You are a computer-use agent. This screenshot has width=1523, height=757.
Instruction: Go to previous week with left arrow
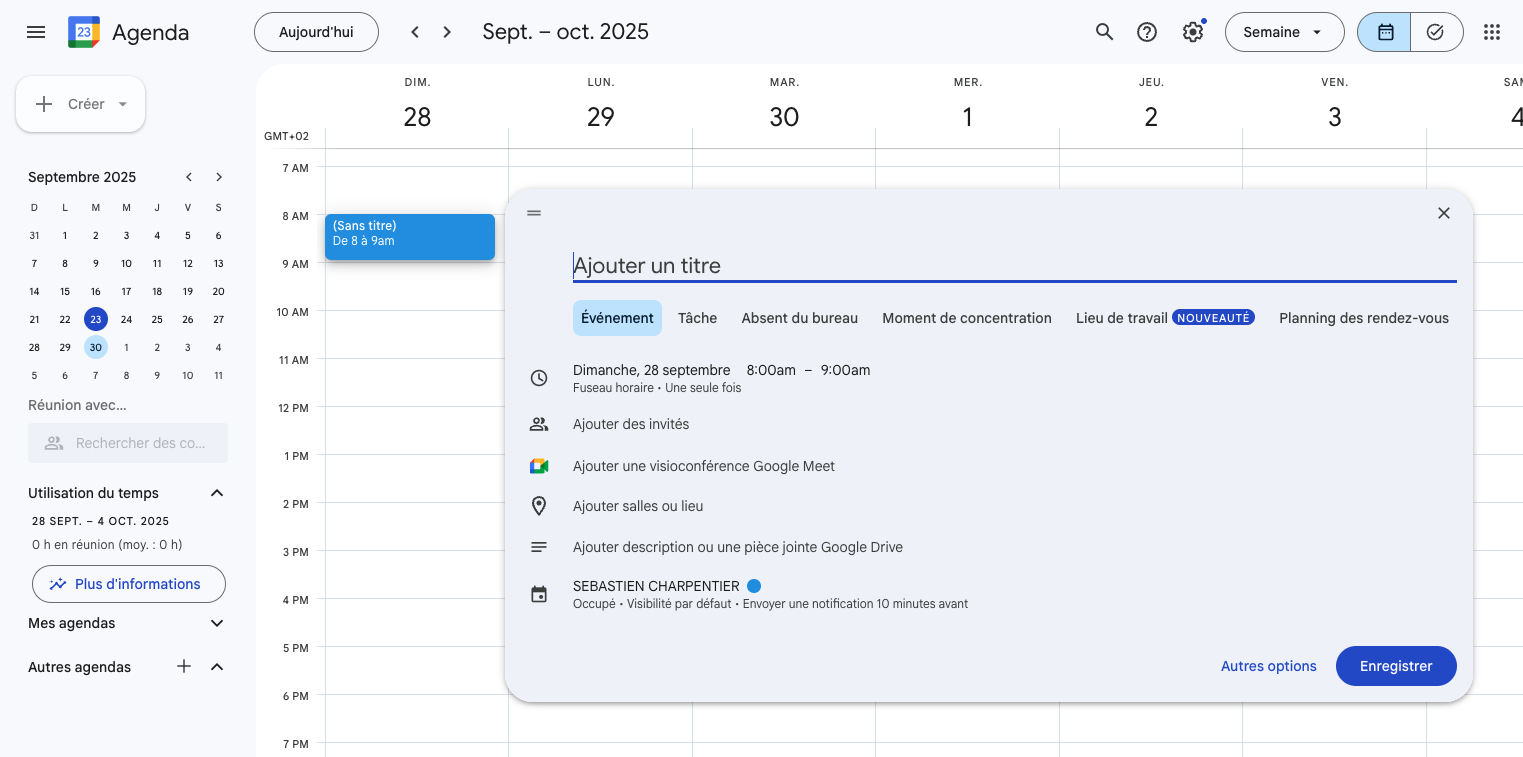click(415, 32)
